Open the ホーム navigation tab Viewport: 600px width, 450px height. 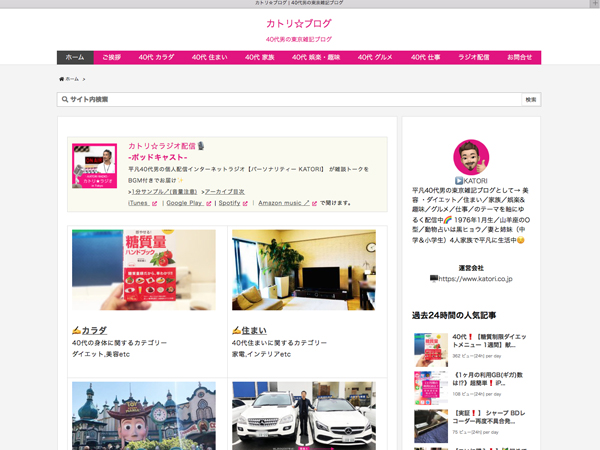(x=75, y=57)
